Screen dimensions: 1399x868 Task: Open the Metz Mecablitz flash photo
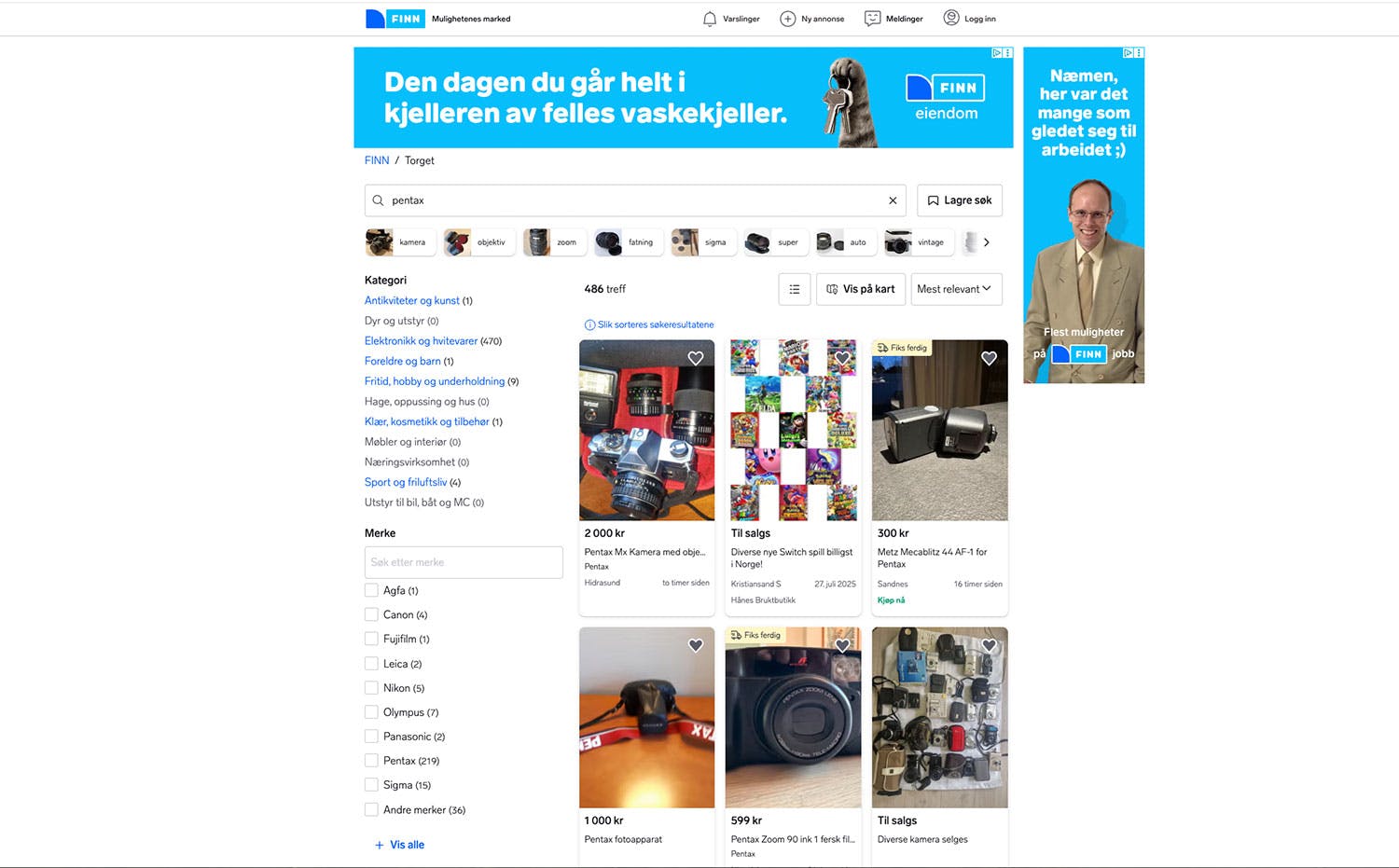click(x=940, y=430)
